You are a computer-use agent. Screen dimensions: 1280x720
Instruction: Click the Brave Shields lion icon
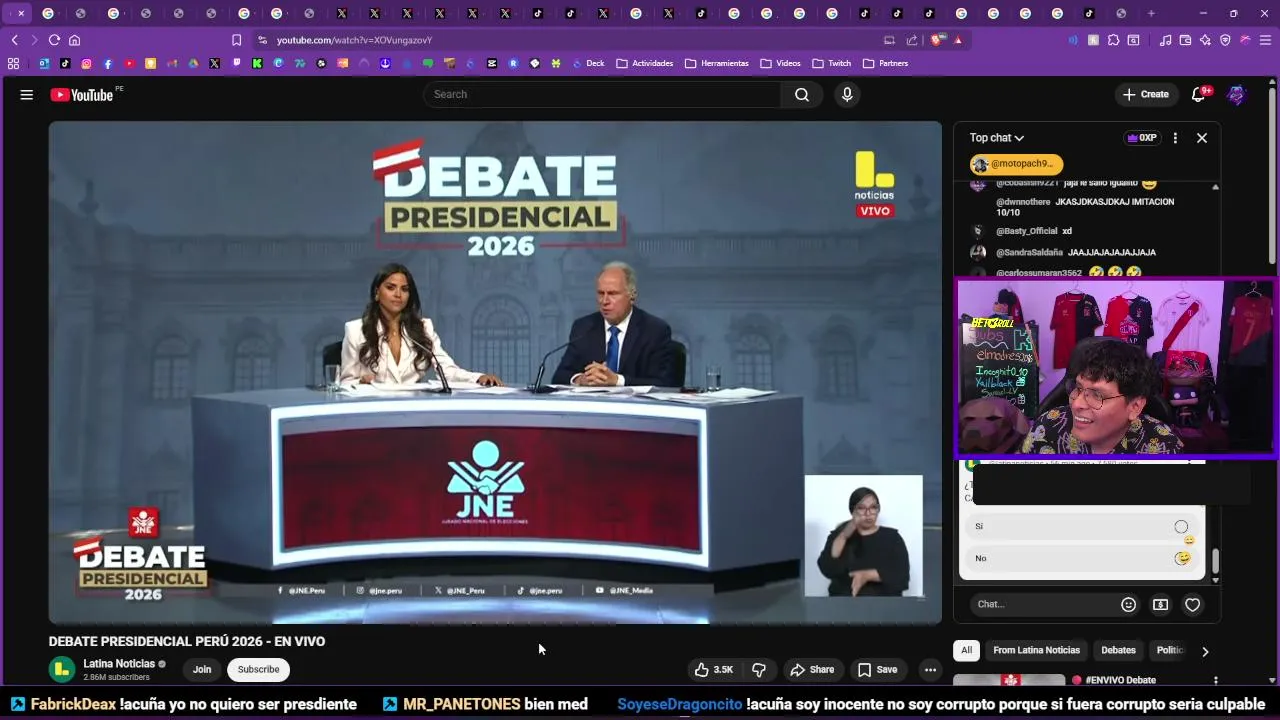pyautogui.click(x=937, y=40)
